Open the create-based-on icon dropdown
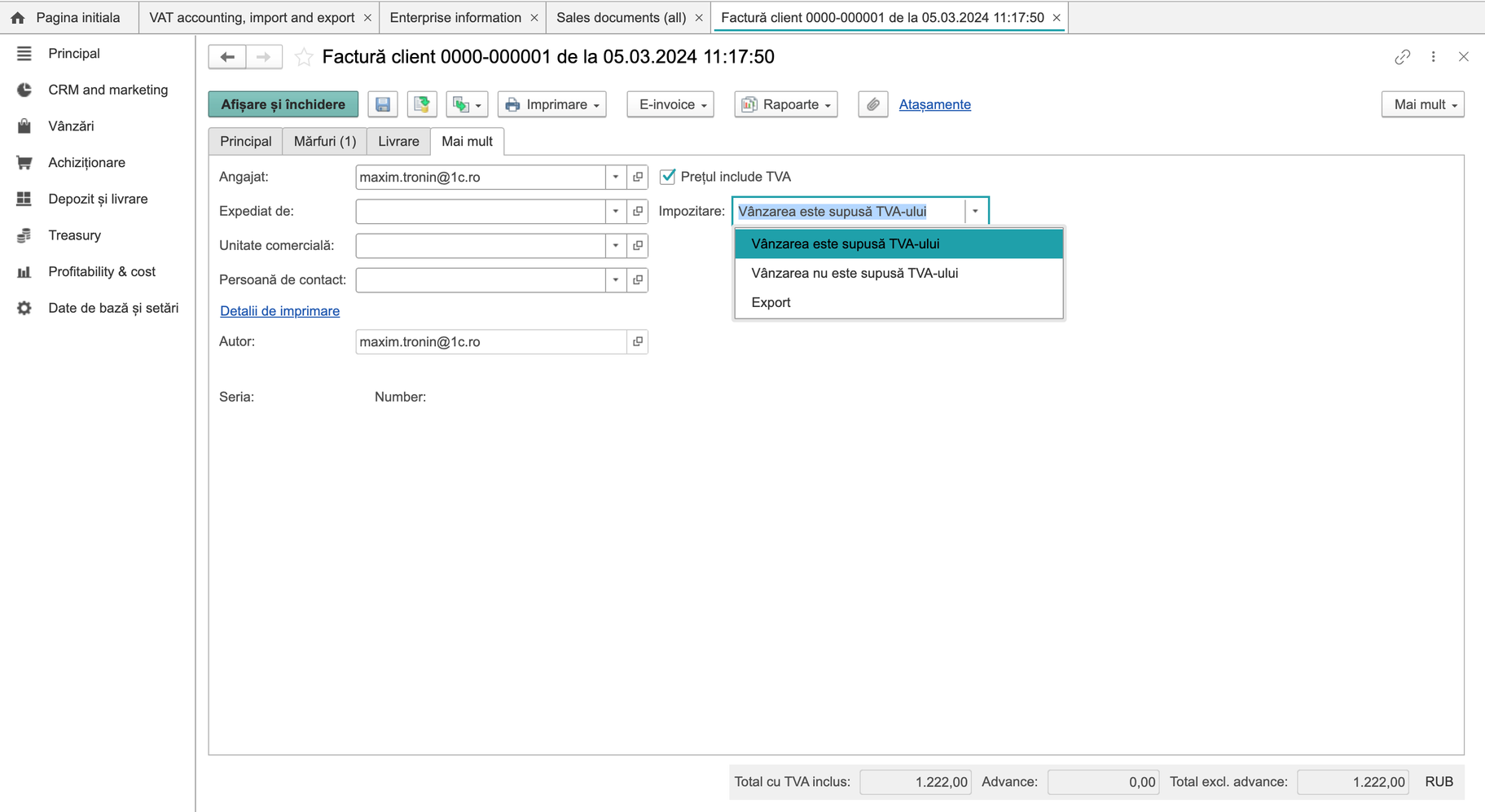The image size is (1485, 812). coord(467,104)
